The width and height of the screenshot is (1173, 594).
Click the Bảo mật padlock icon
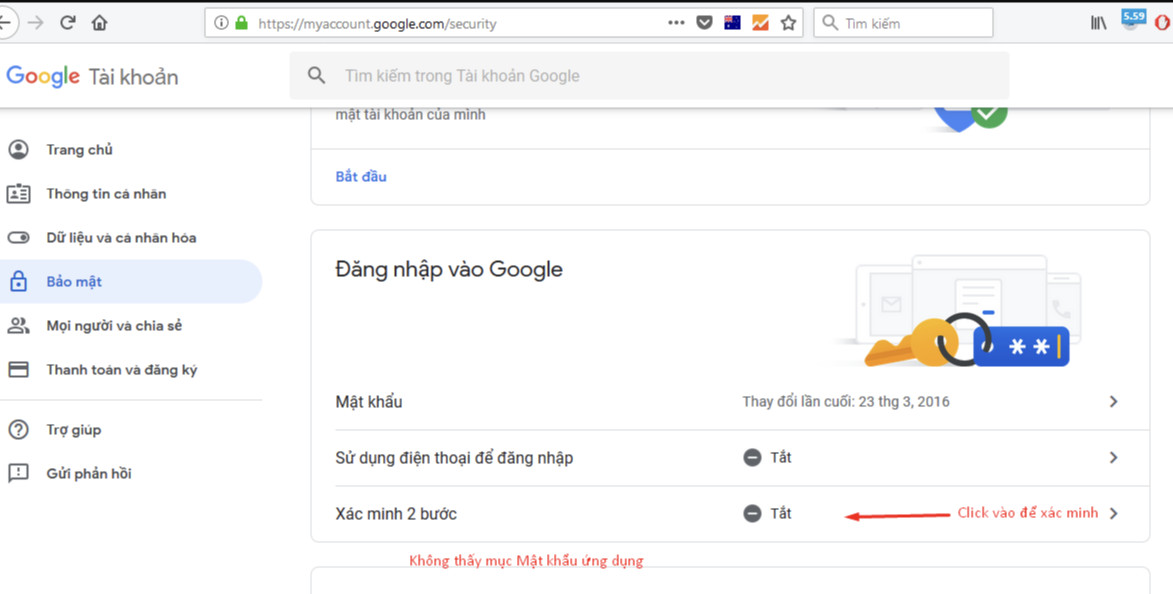(18, 281)
